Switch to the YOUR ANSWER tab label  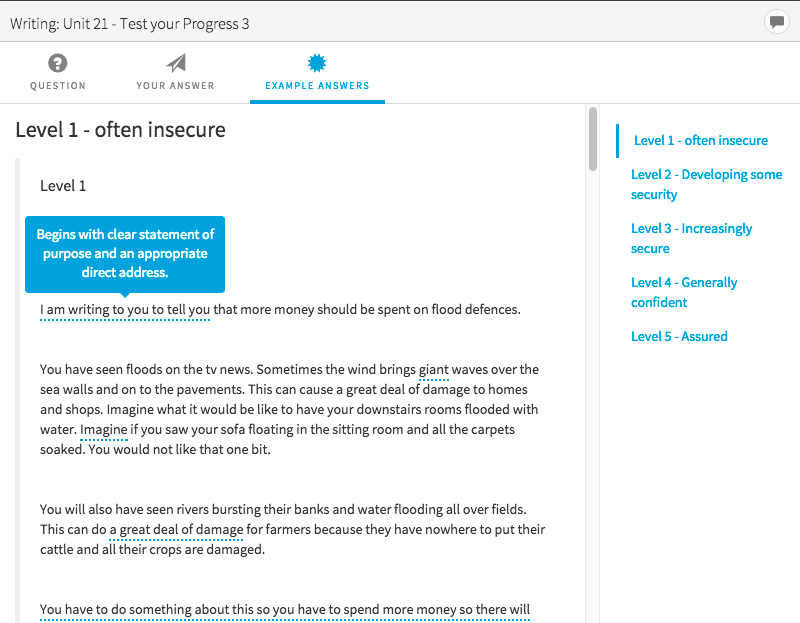click(x=175, y=86)
